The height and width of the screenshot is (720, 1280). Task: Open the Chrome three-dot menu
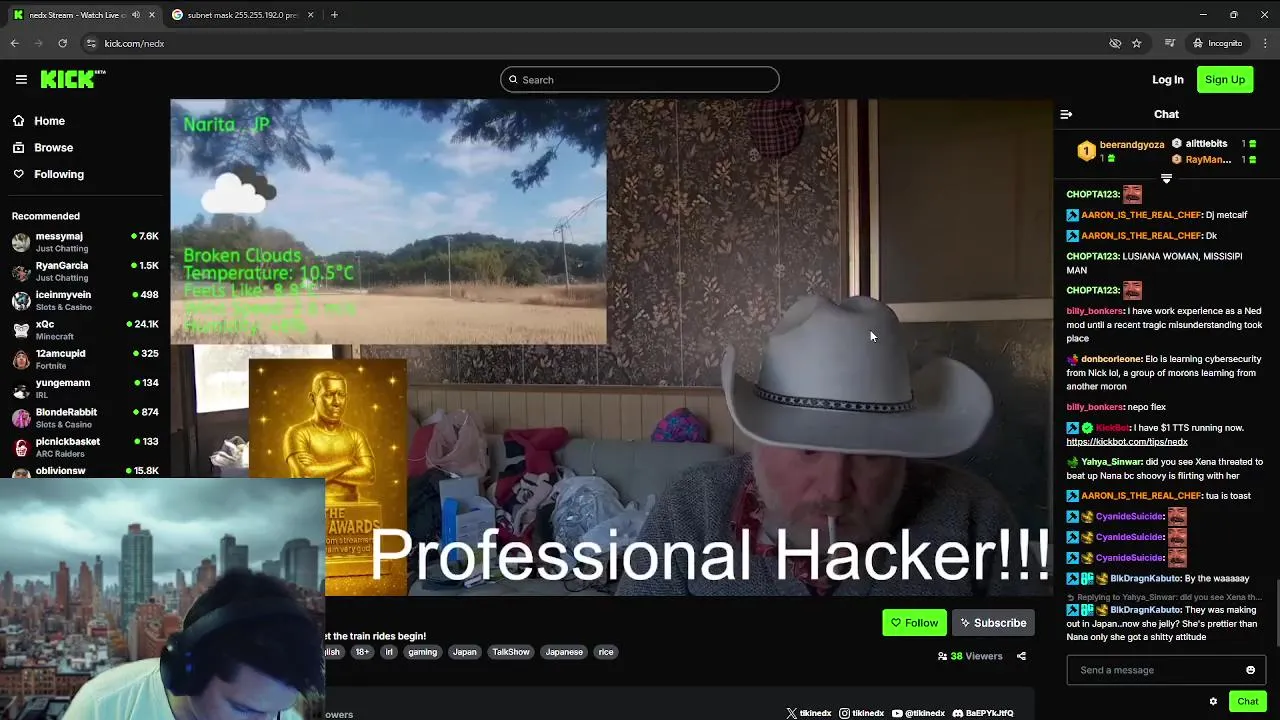coord(1265,43)
